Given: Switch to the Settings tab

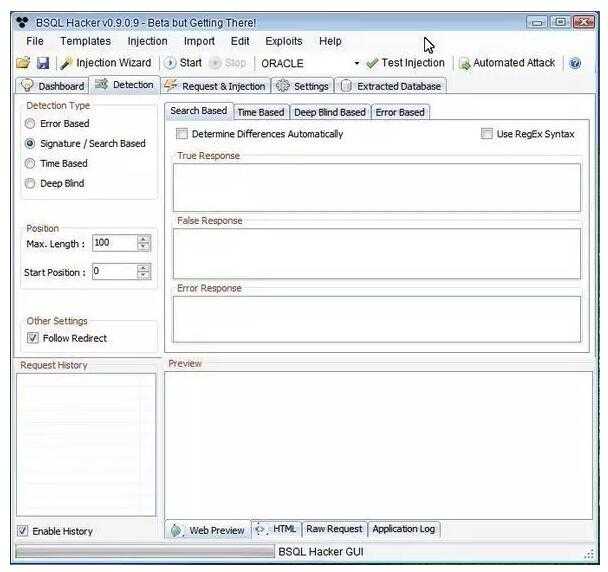Looking at the screenshot, I should coord(302,86).
